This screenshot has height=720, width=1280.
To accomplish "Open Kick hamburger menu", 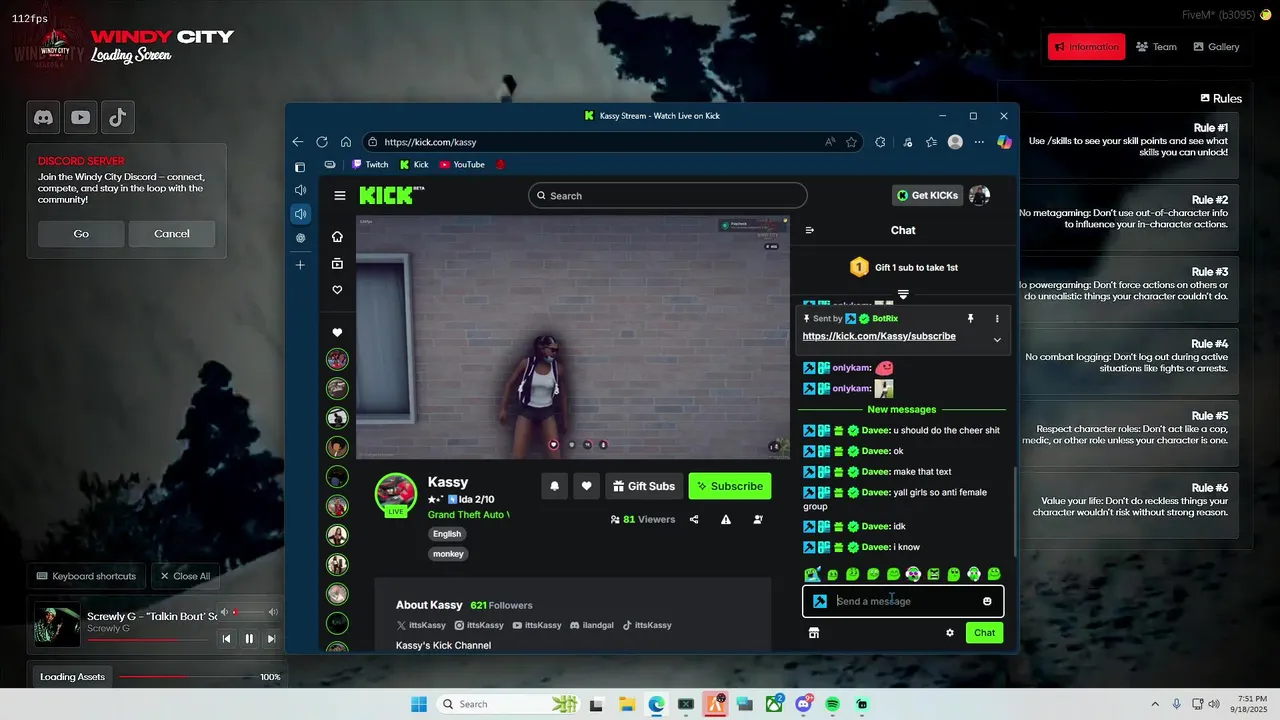I will tap(340, 196).
